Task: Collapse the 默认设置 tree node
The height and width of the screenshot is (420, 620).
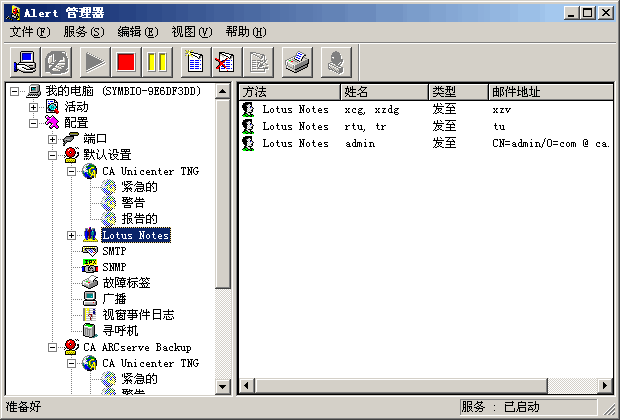Action: tap(53, 155)
